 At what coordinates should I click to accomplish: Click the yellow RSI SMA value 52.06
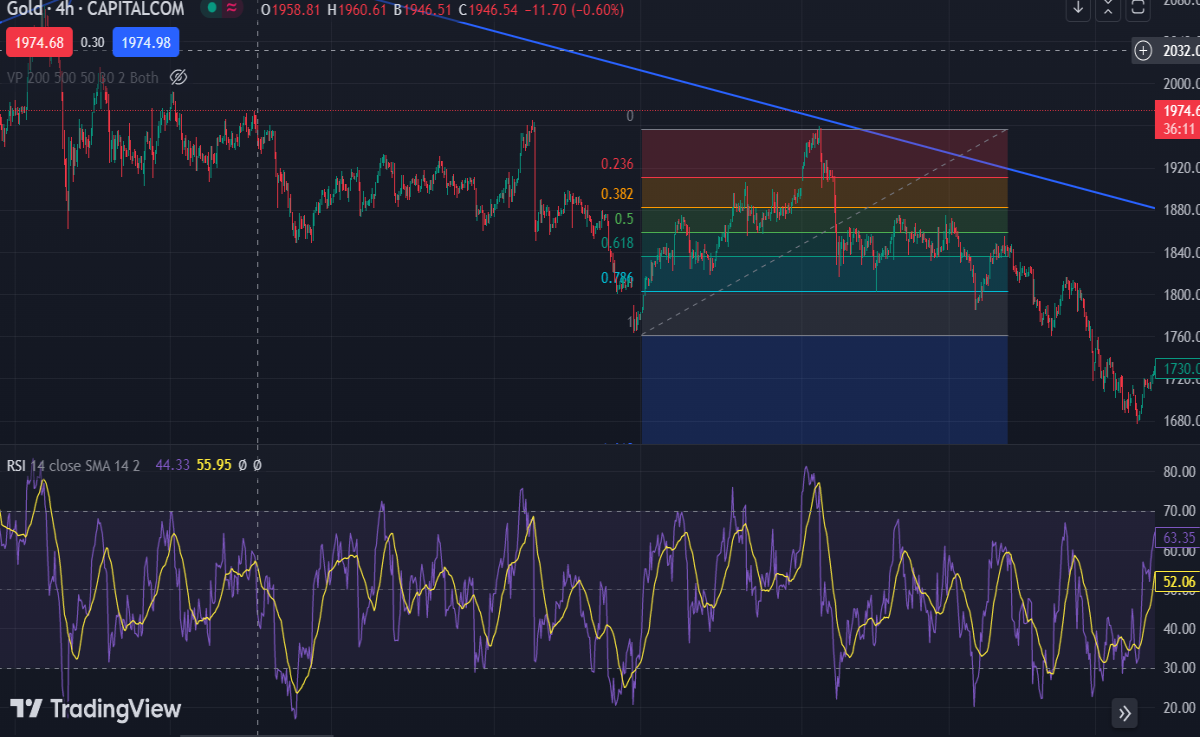1177,580
